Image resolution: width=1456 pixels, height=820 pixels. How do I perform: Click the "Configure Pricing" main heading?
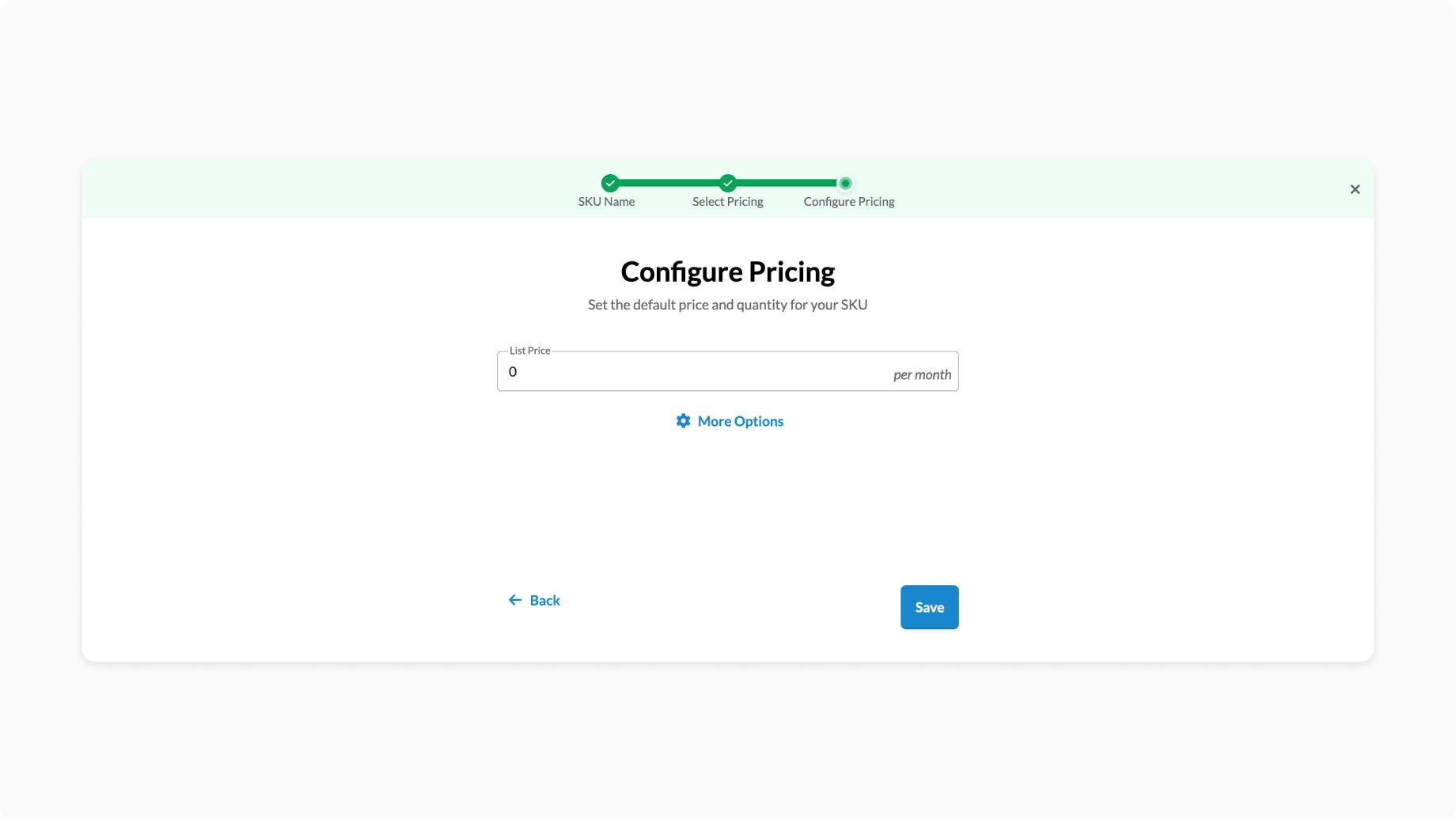click(727, 271)
